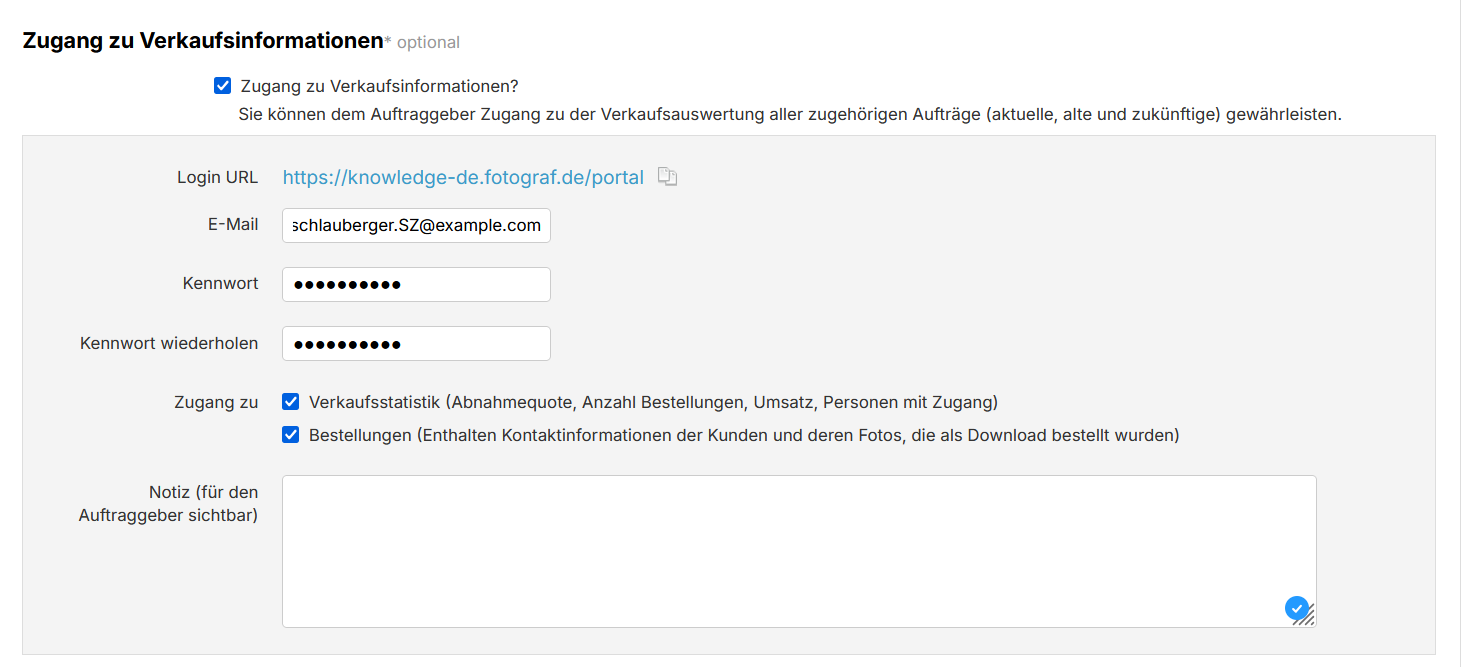The image size is (1464, 667).
Task: Click the Kennwort wiederholen field
Action: [x=416, y=343]
